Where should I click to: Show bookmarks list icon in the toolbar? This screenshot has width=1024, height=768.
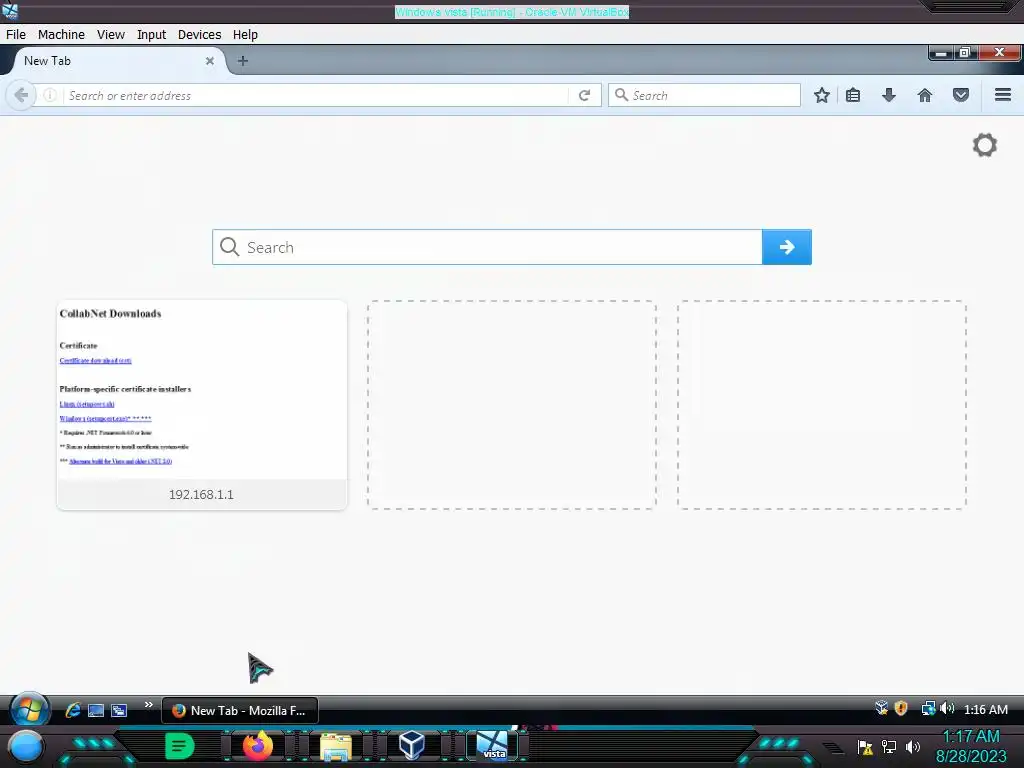click(x=853, y=95)
